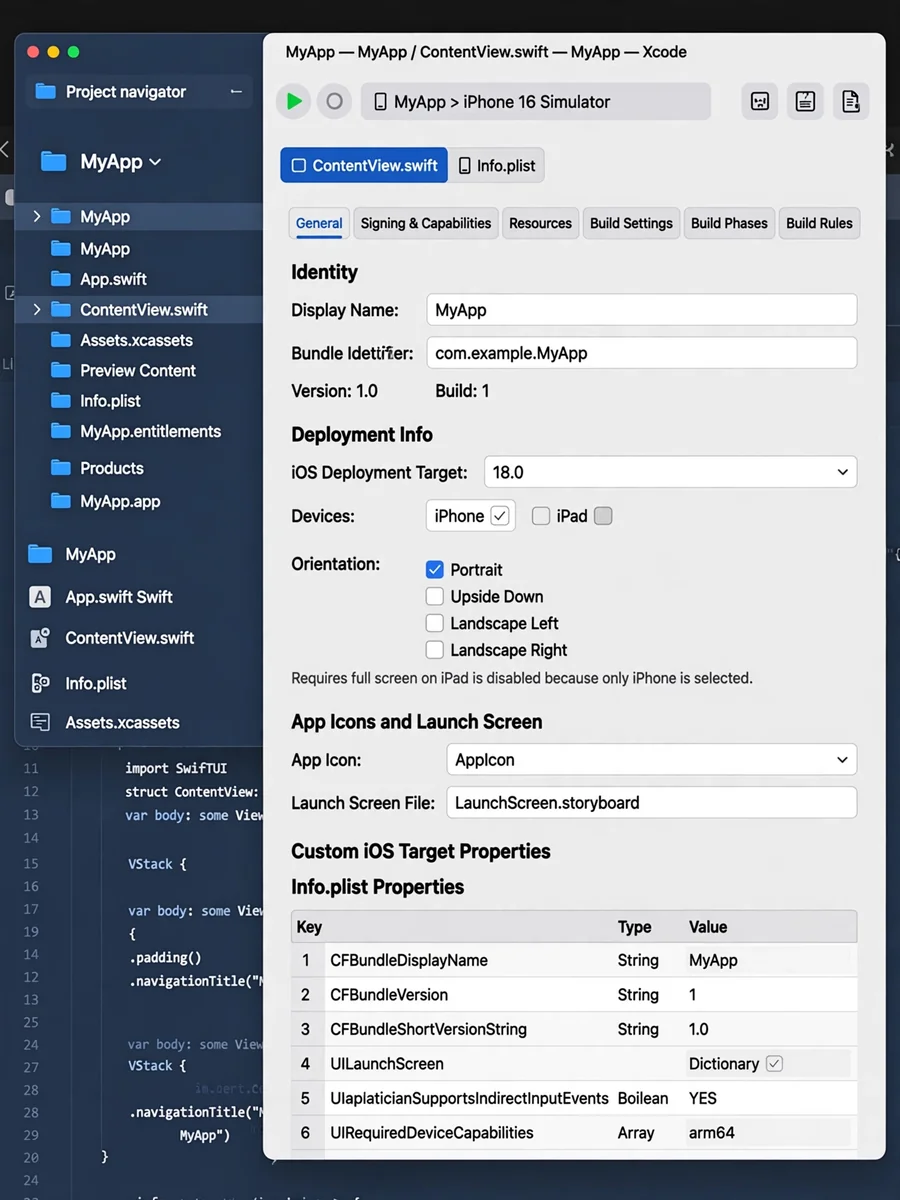Stop the build with the circle stop button

point(335,101)
